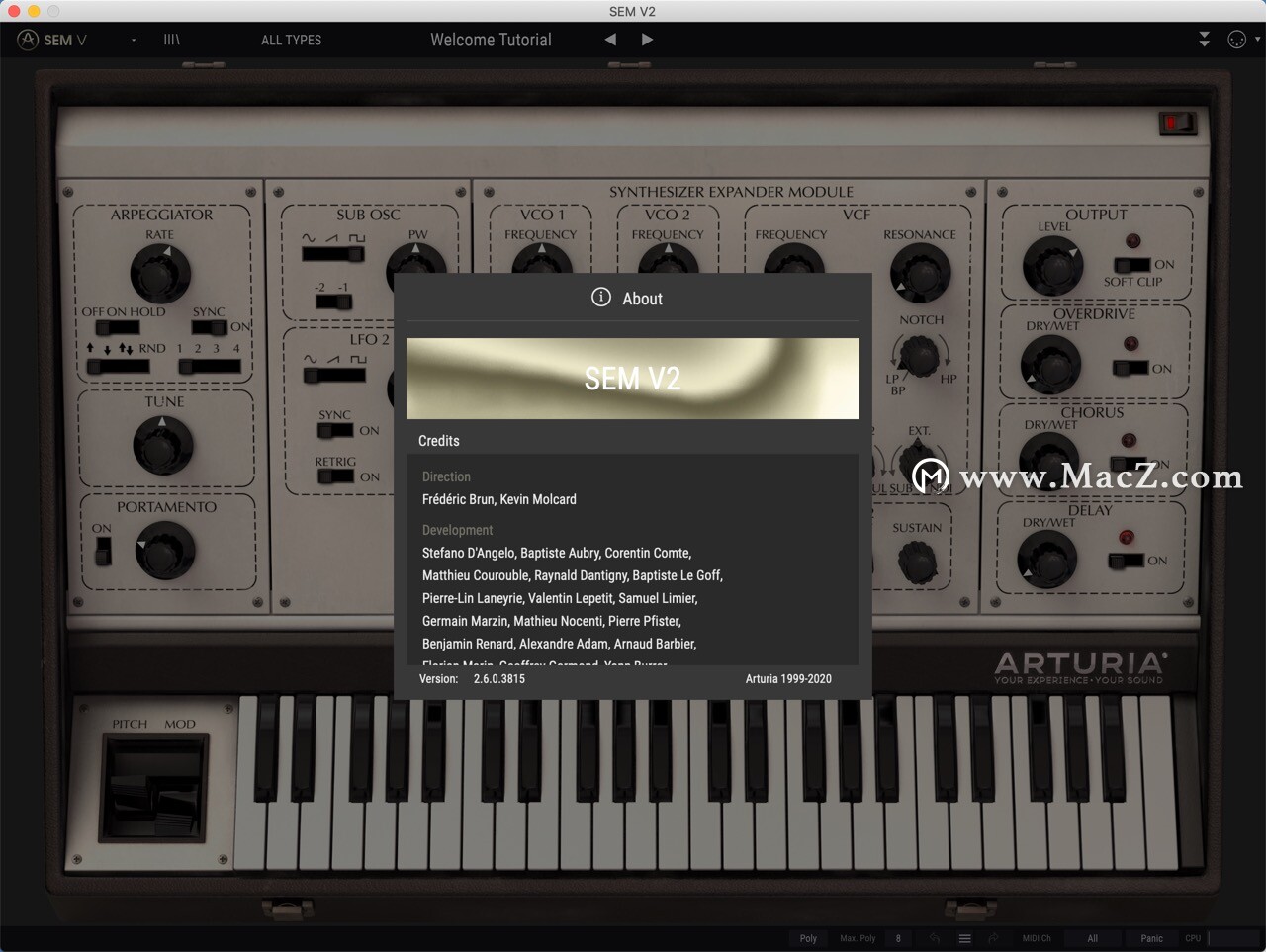The image size is (1266, 952).
Task: Adjust the Arpeggiator RATE knob
Action: (160, 273)
